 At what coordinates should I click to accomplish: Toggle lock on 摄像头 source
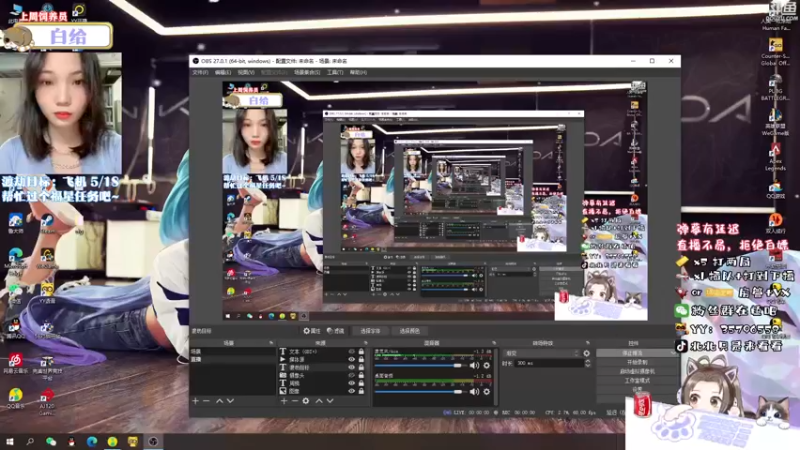click(361, 375)
